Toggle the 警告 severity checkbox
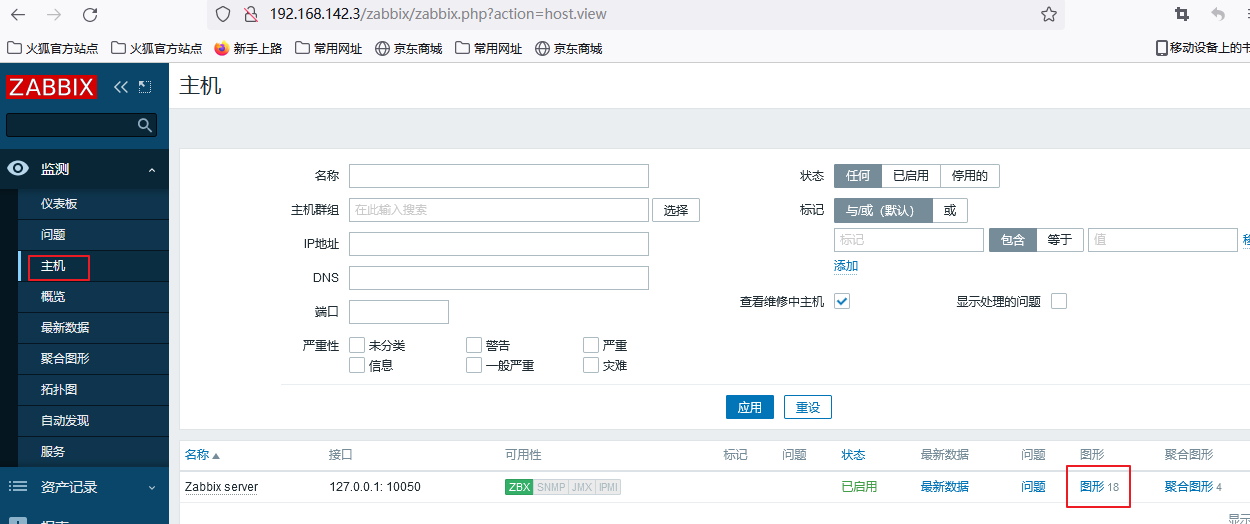This screenshot has height=524, width=1250. click(474, 345)
